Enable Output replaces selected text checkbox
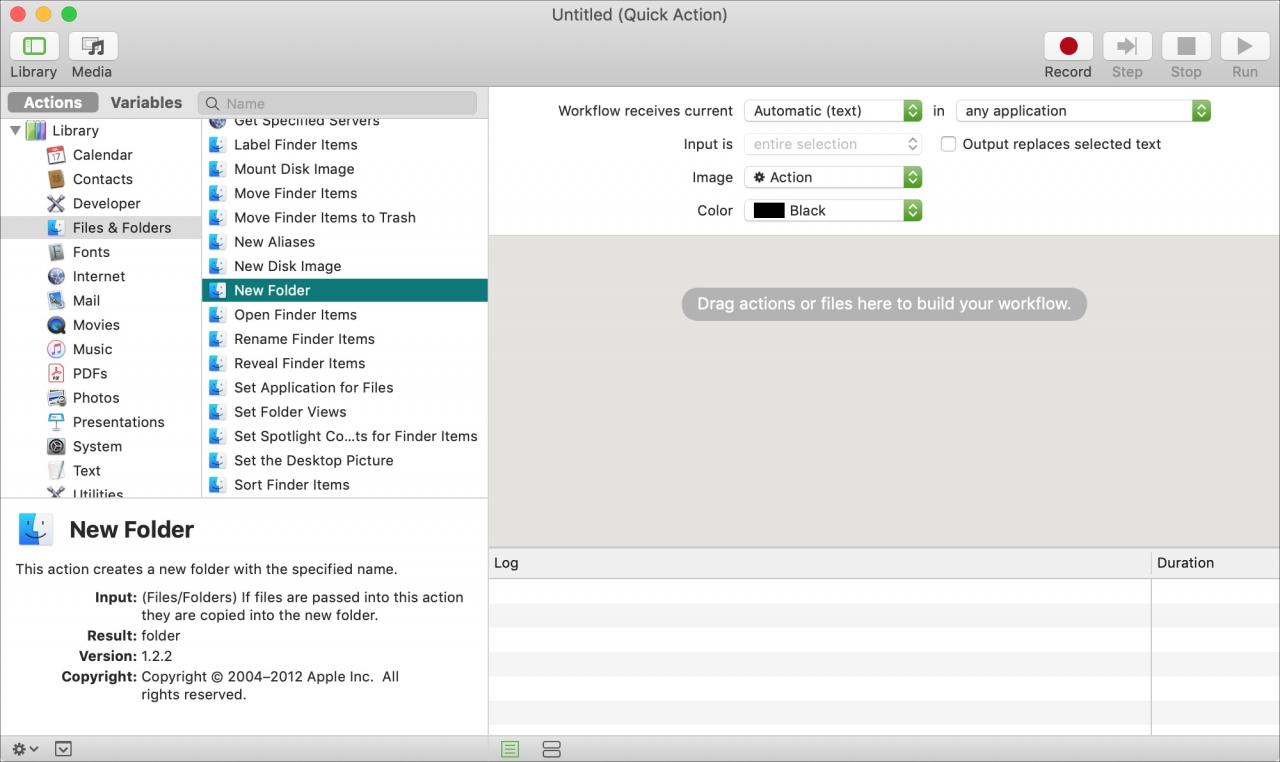The height and width of the screenshot is (762, 1280). pyautogui.click(x=948, y=144)
